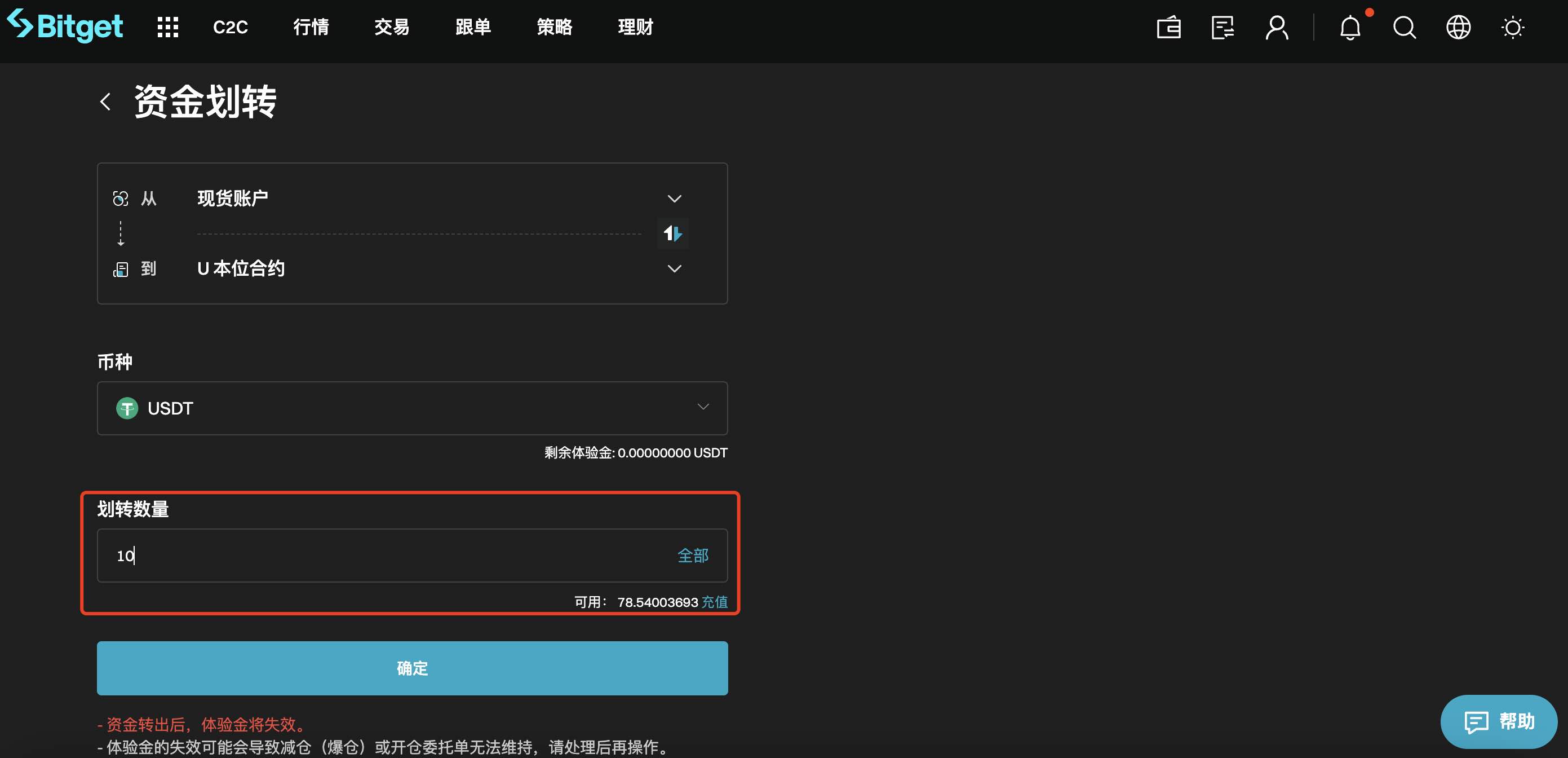Image resolution: width=1568 pixels, height=758 pixels.
Task: Open the language globe icon
Action: click(x=1459, y=28)
